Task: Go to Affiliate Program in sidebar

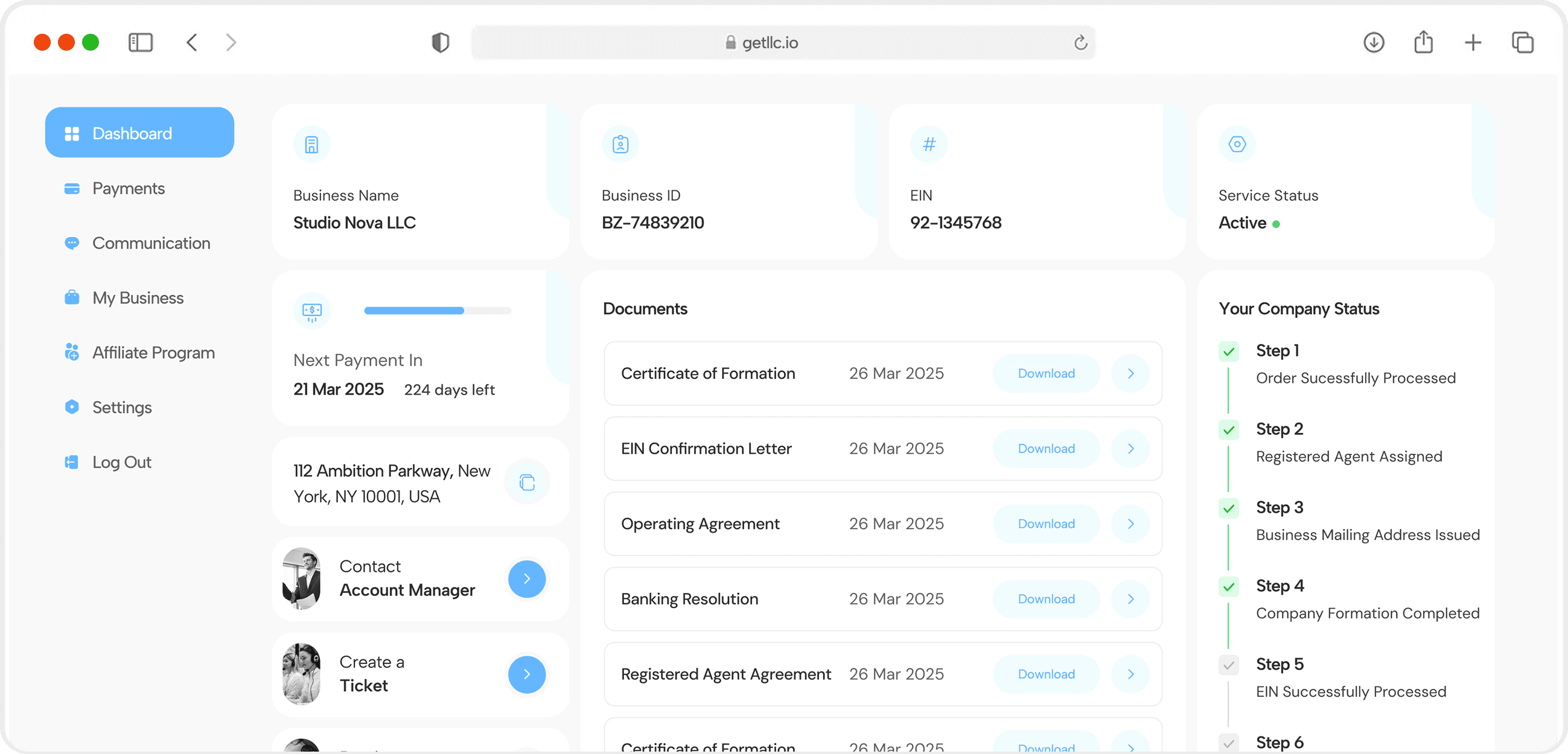Action: 153,353
